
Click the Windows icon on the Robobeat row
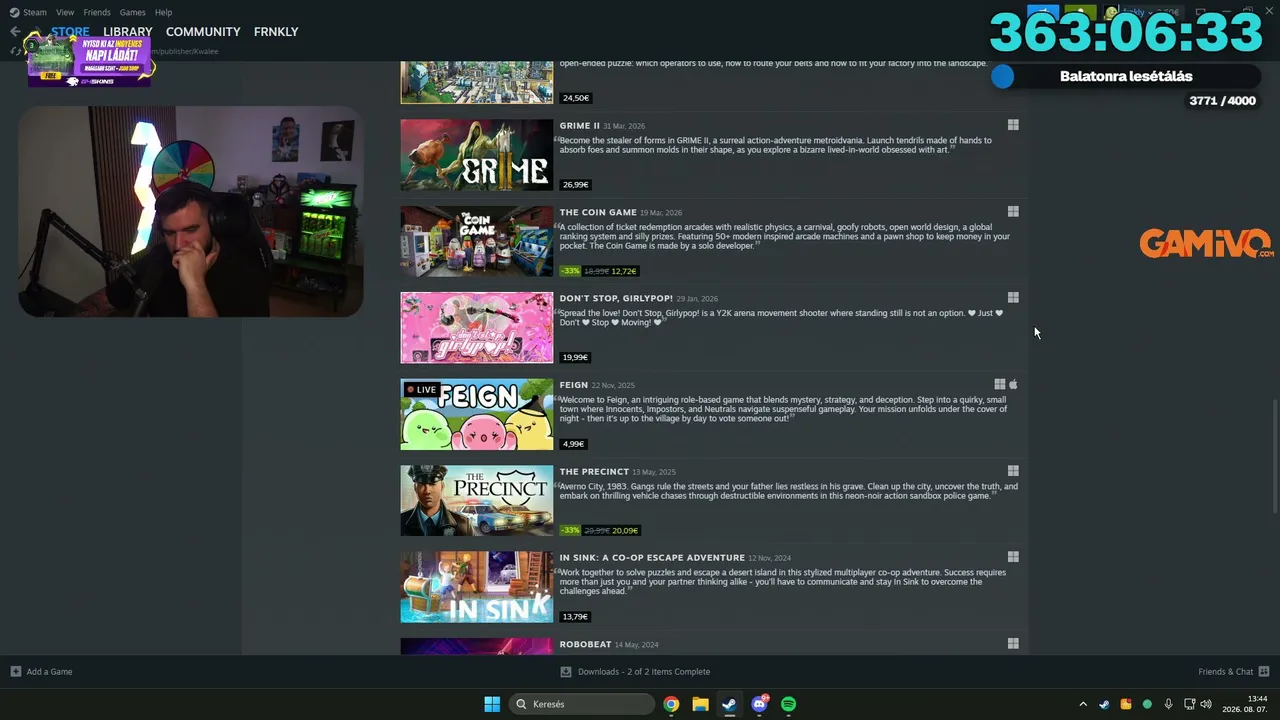point(1013,644)
